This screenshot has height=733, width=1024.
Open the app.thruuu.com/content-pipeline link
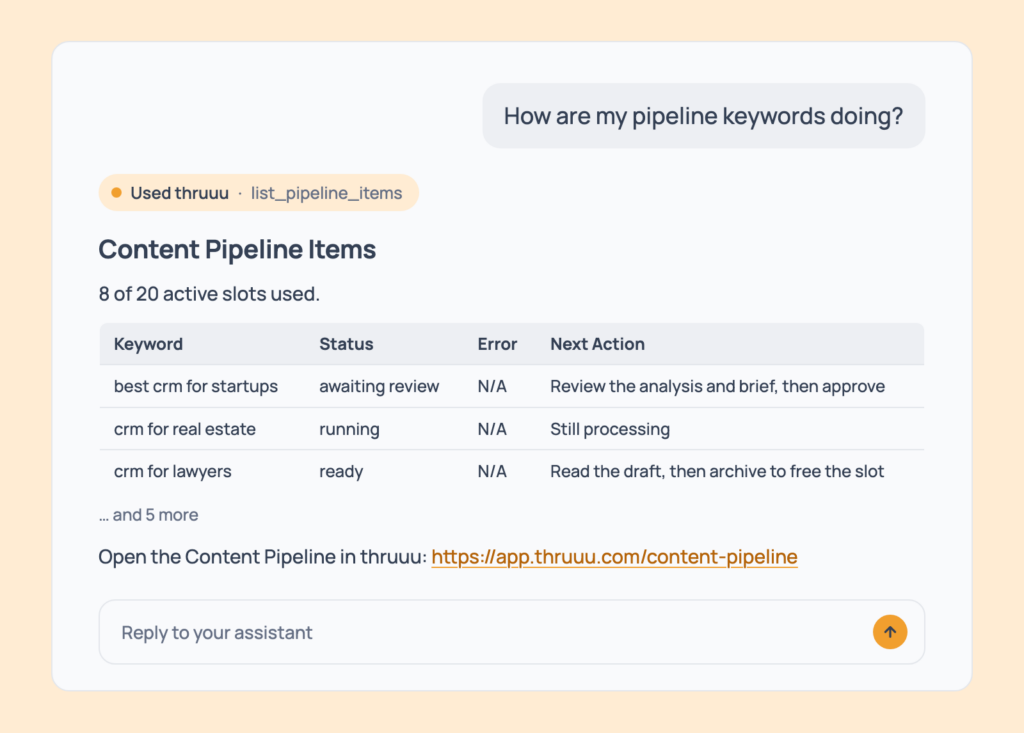[614, 557]
